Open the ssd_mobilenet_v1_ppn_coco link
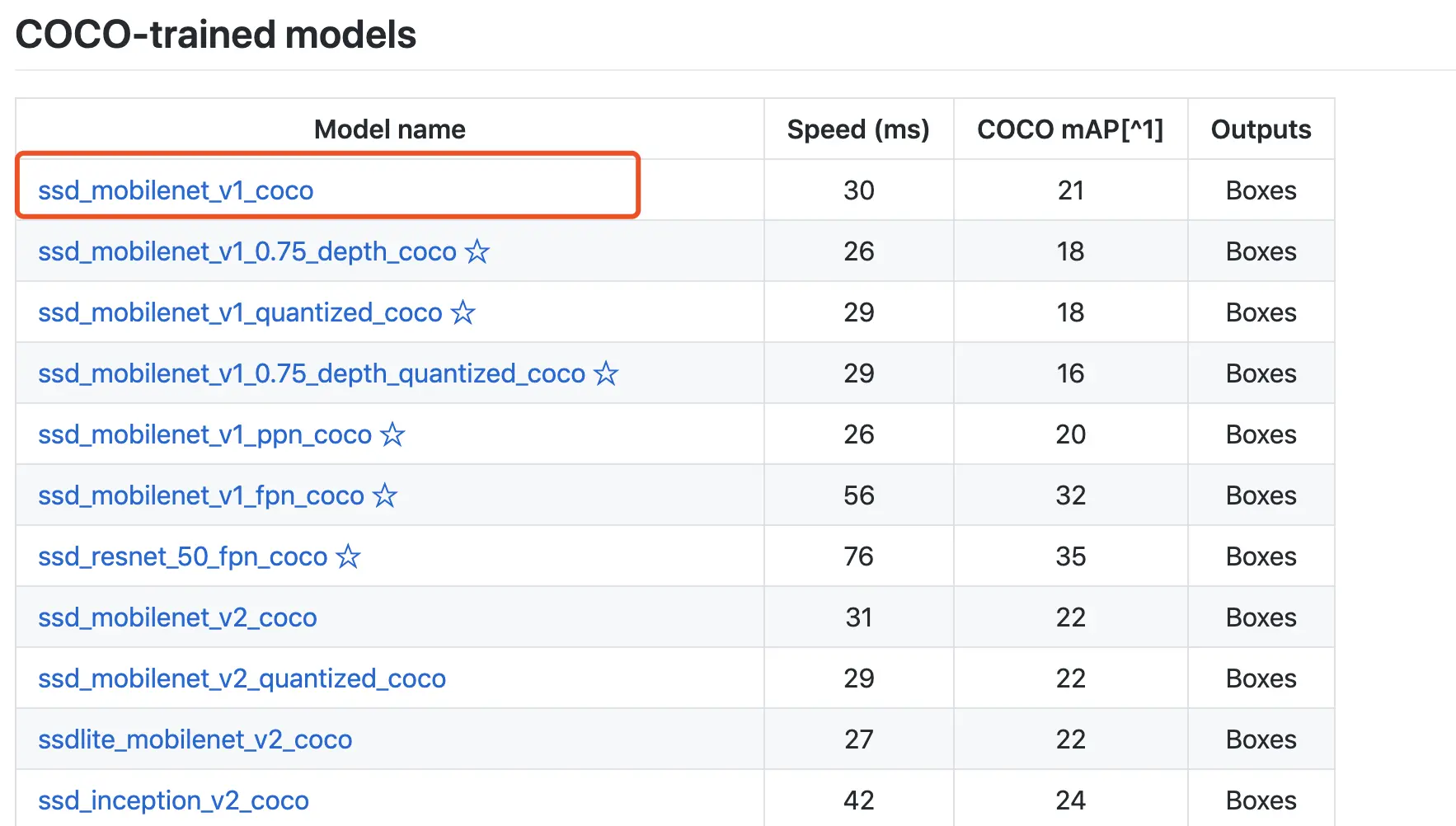The height and width of the screenshot is (826, 1456). 204,434
